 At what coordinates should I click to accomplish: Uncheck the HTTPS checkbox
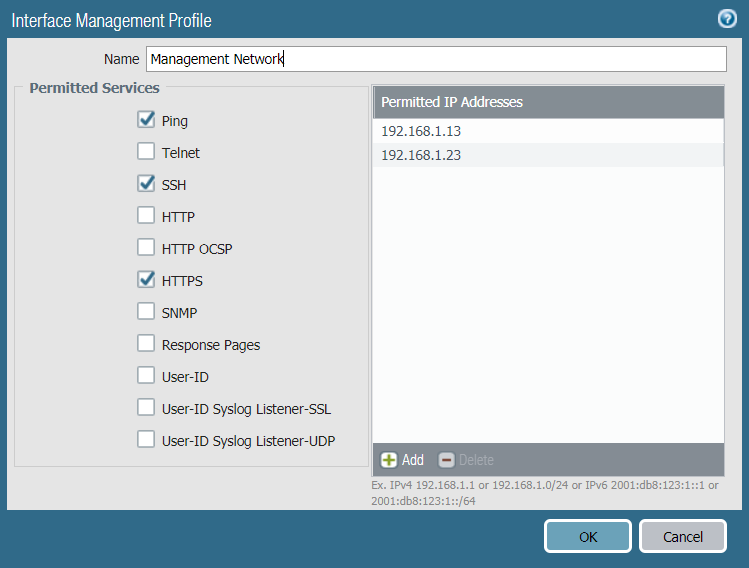click(x=146, y=281)
